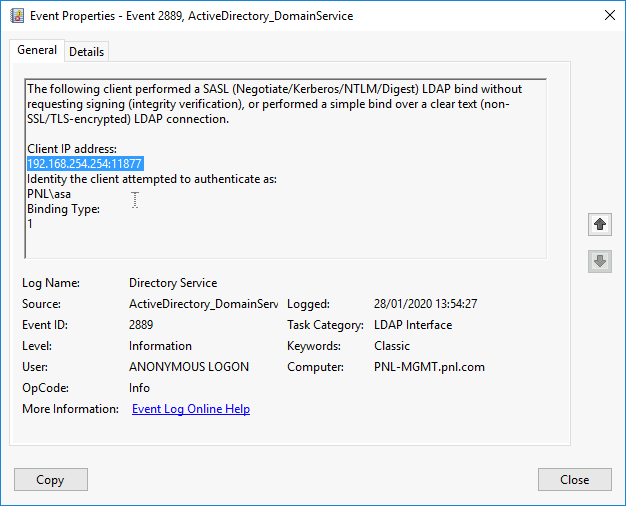Click the Event ID value 2889

pyautogui.click(x=141, y=325)
